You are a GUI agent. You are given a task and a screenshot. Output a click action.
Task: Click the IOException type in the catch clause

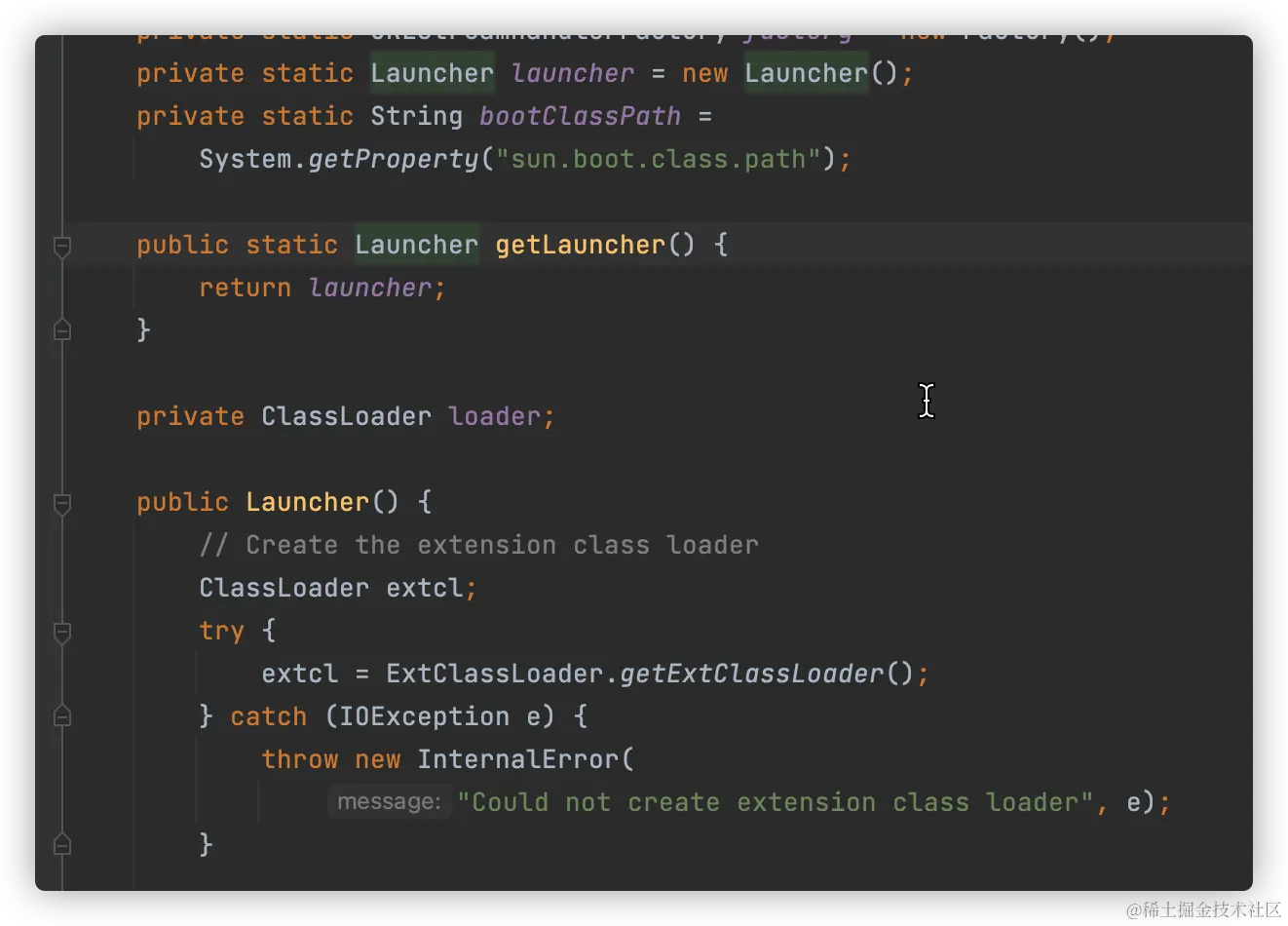click(424, 716)
